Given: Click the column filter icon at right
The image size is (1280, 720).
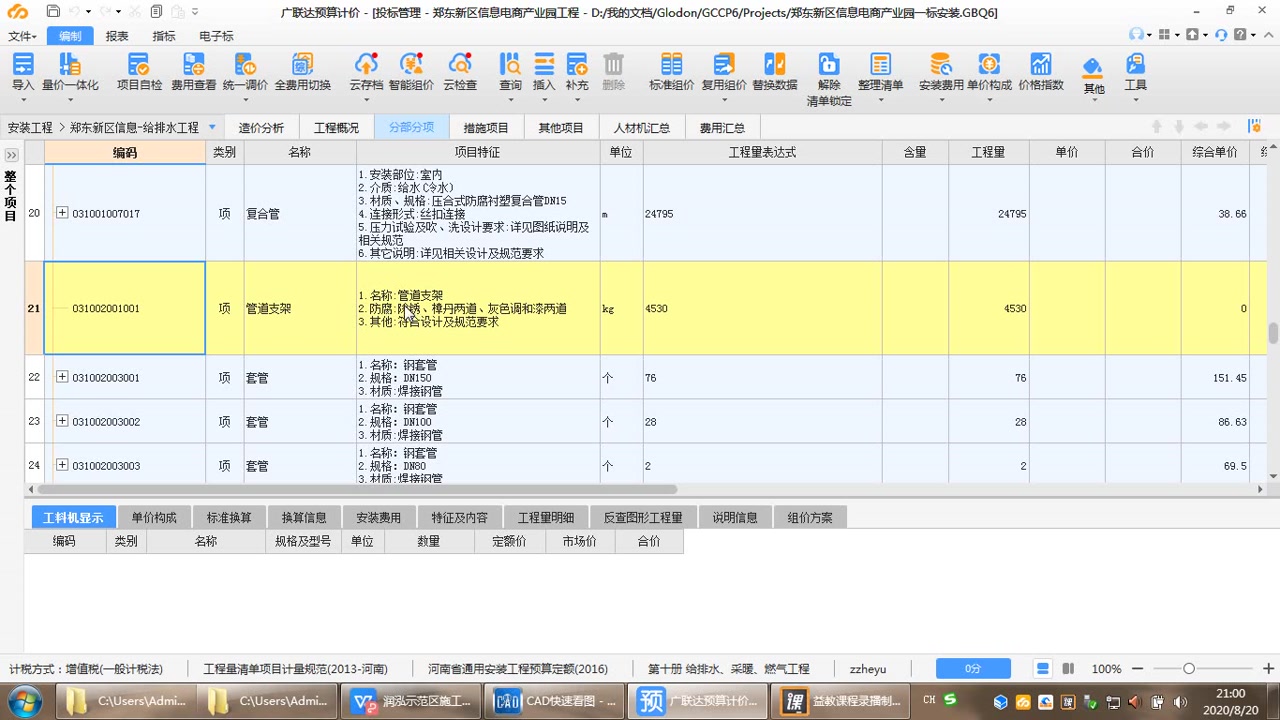Looking at the screenshot, I should pyautogui.click(x=1254, y=126).
